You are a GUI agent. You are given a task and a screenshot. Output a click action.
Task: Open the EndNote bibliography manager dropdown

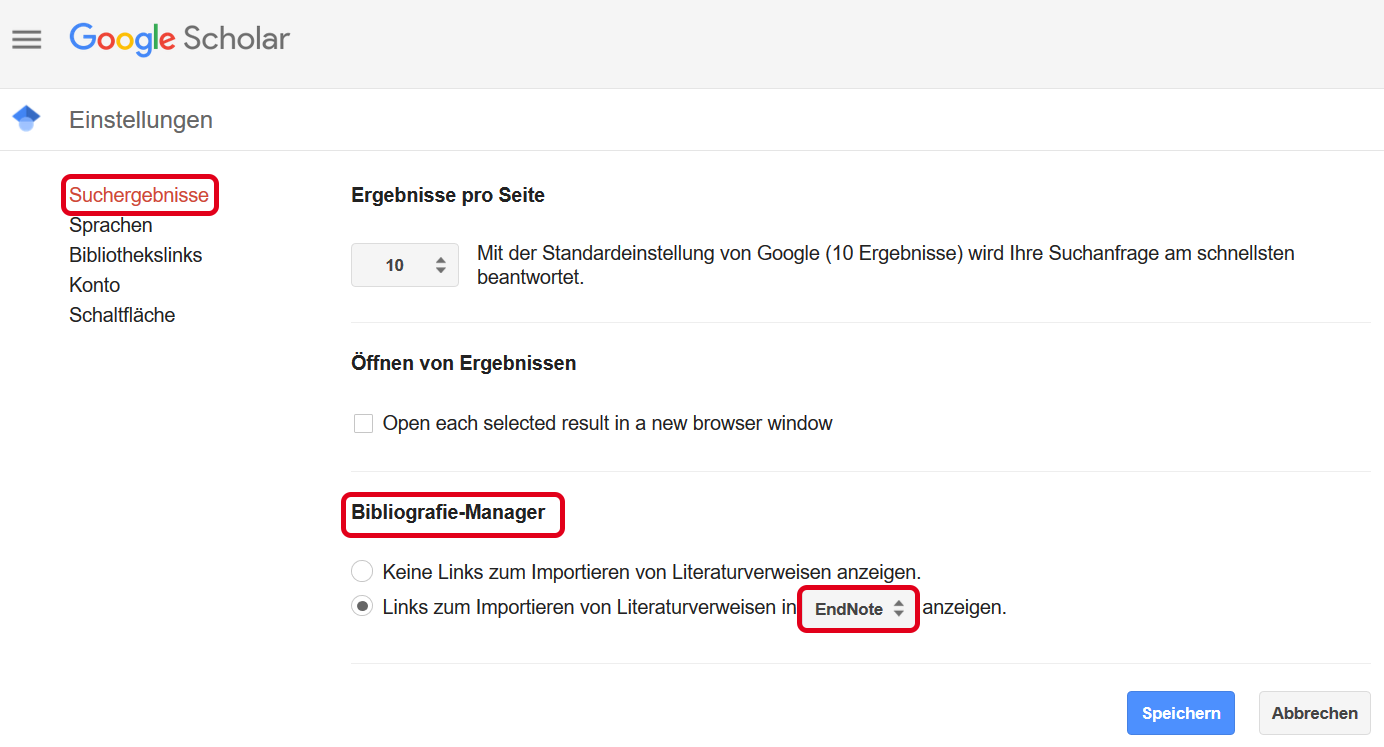pyautogui.click(x=858, y=608)
